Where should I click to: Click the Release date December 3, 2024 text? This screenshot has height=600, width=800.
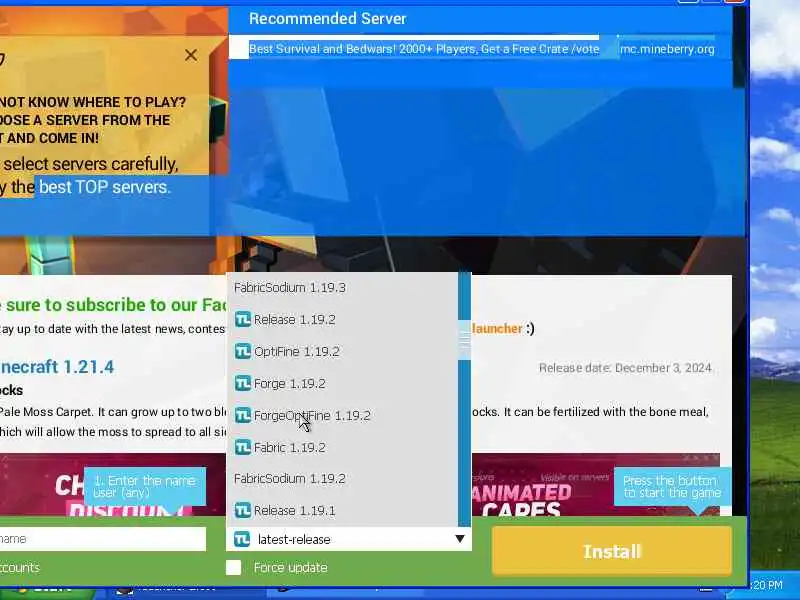(625, 368)
